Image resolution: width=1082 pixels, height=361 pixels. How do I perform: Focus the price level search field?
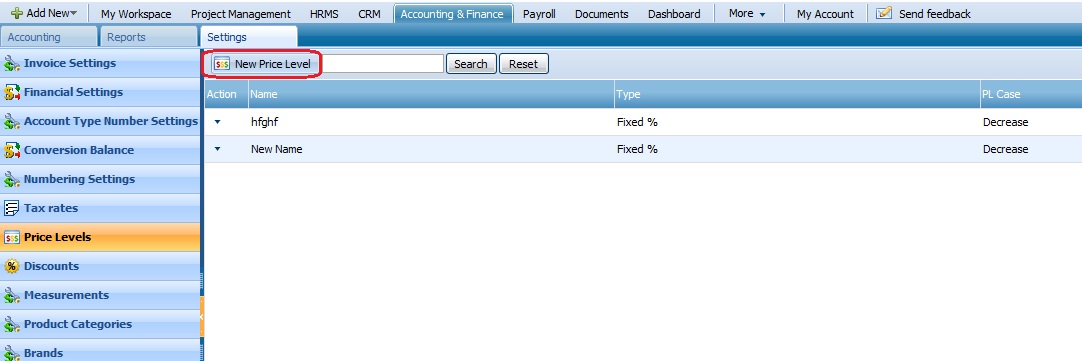tap(383, 64)
